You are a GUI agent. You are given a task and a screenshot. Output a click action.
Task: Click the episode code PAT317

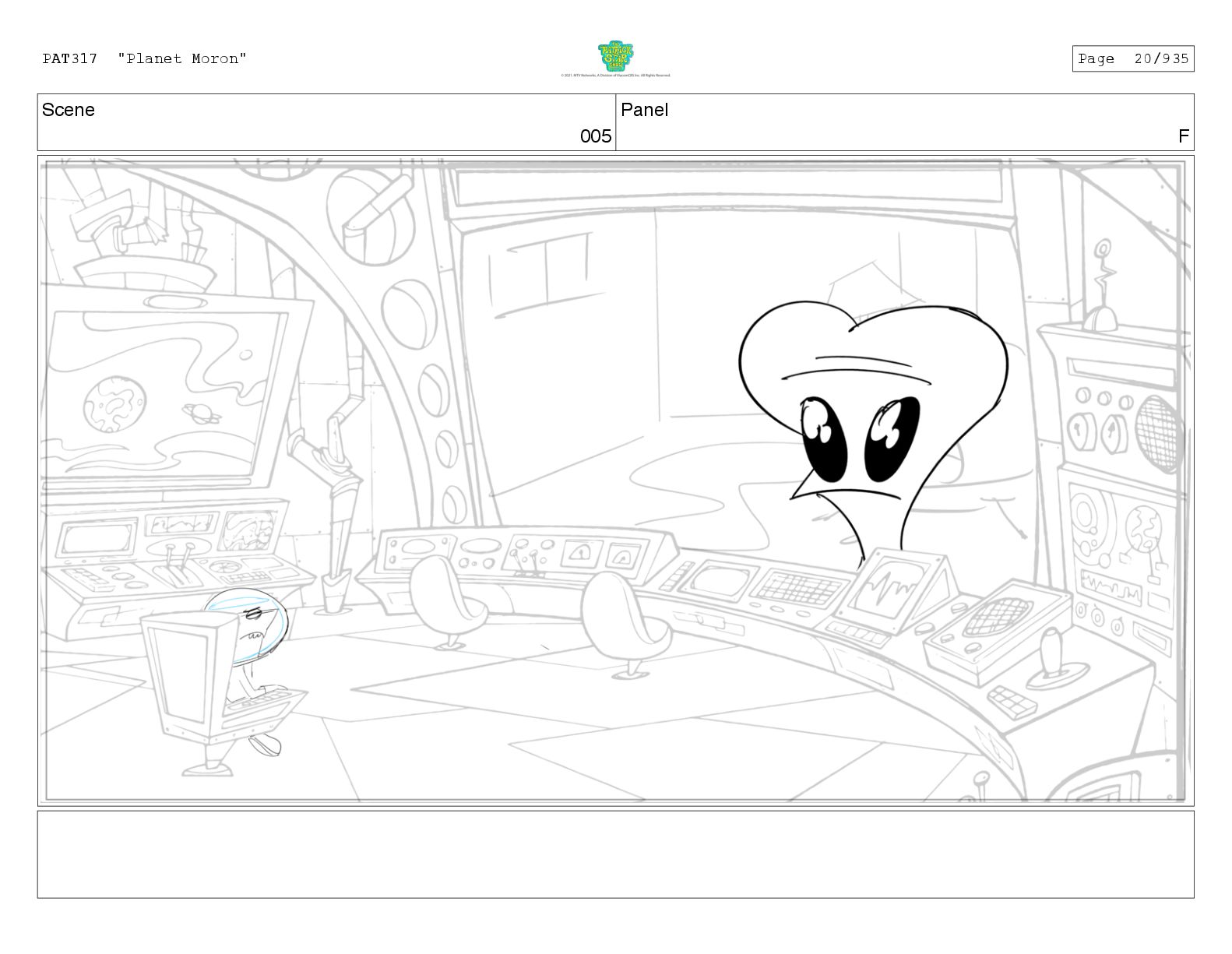(70, 58)
